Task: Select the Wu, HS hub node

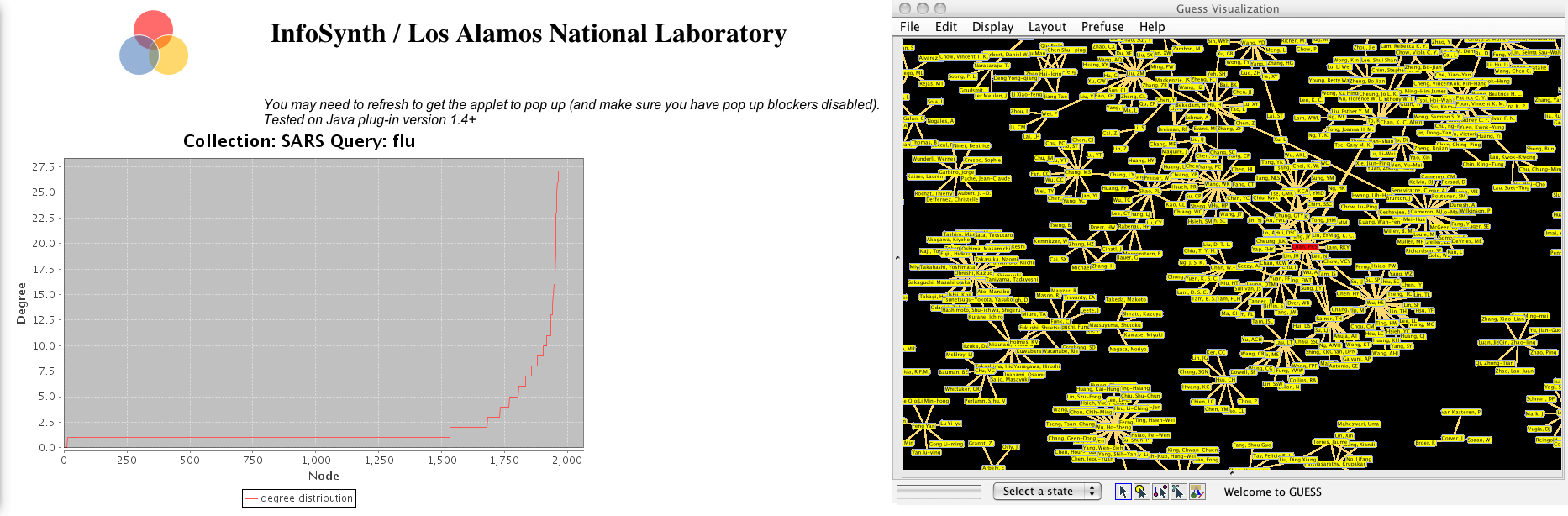Action: coord(1375,303)
